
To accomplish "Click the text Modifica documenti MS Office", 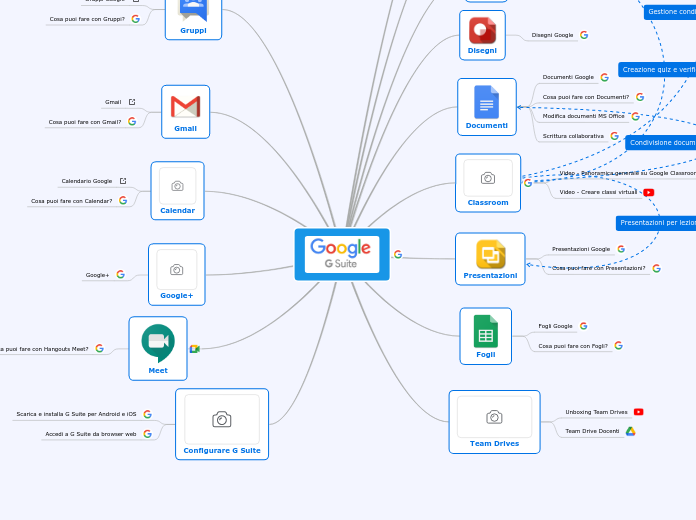I will 583,116.
